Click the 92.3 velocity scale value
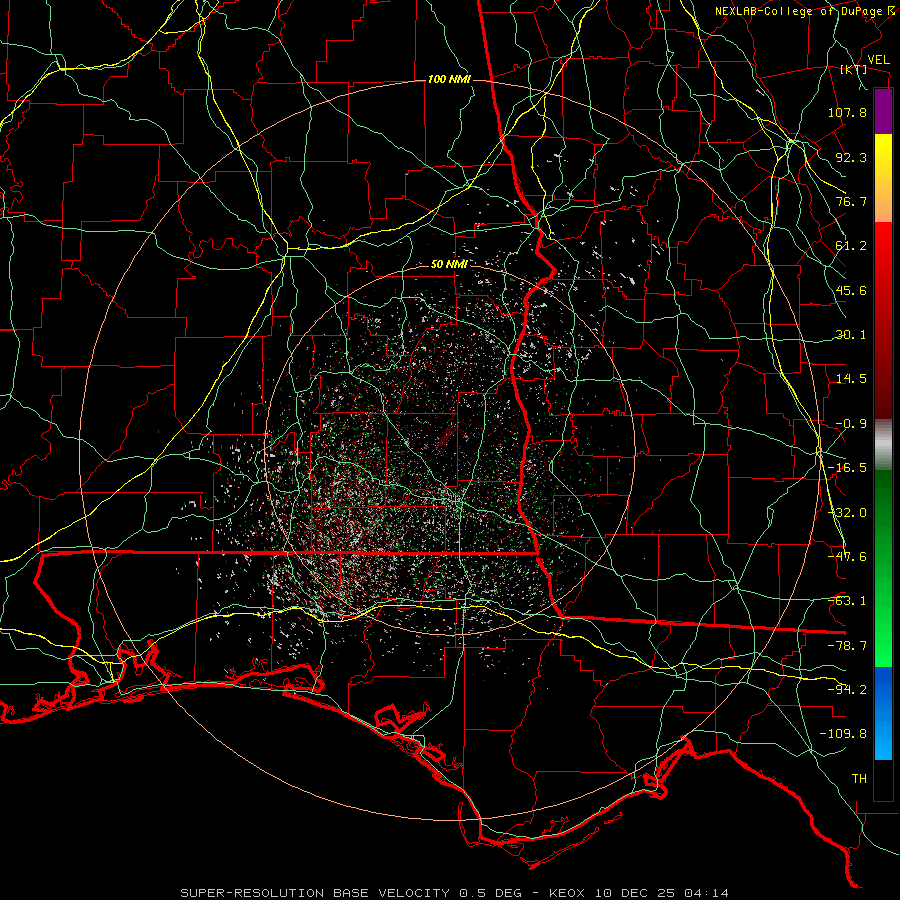Image resolution: width=900 pixels, height=900 pixels. 851,157
